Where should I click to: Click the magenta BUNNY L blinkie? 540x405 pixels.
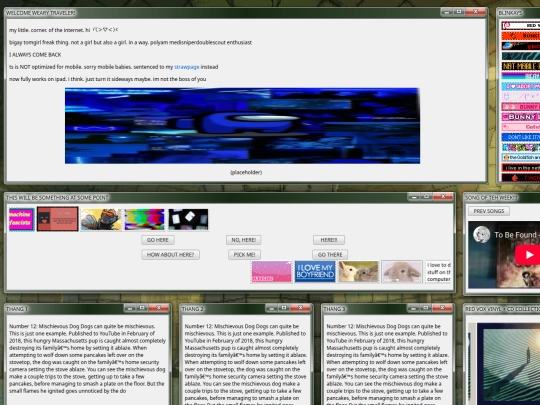(x=521, y=117)
